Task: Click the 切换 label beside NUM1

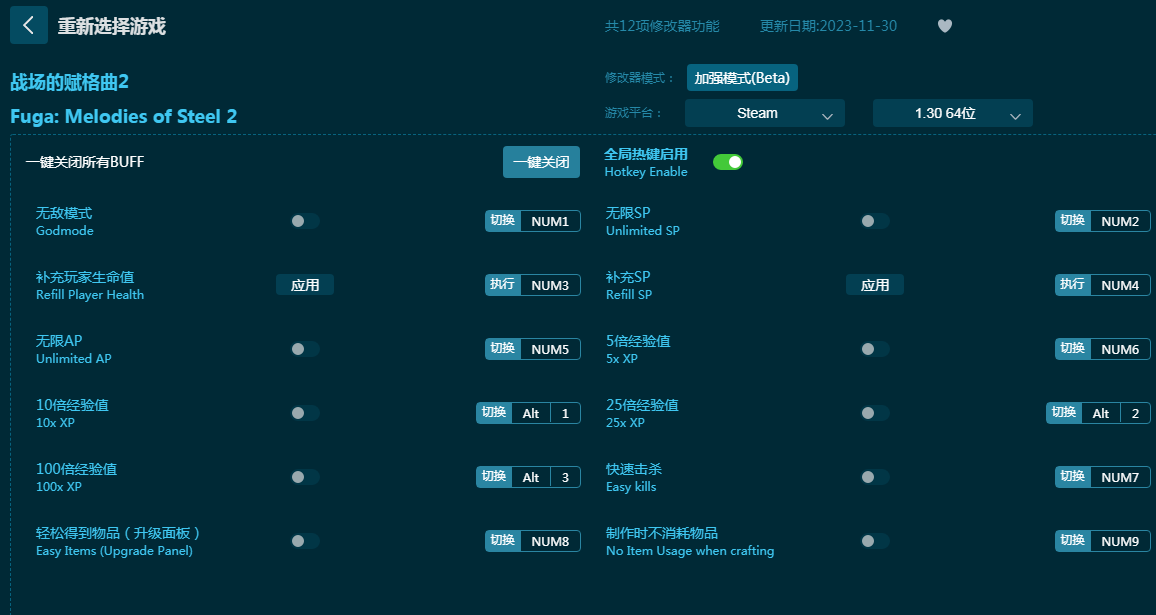Action: coord(503,220)
